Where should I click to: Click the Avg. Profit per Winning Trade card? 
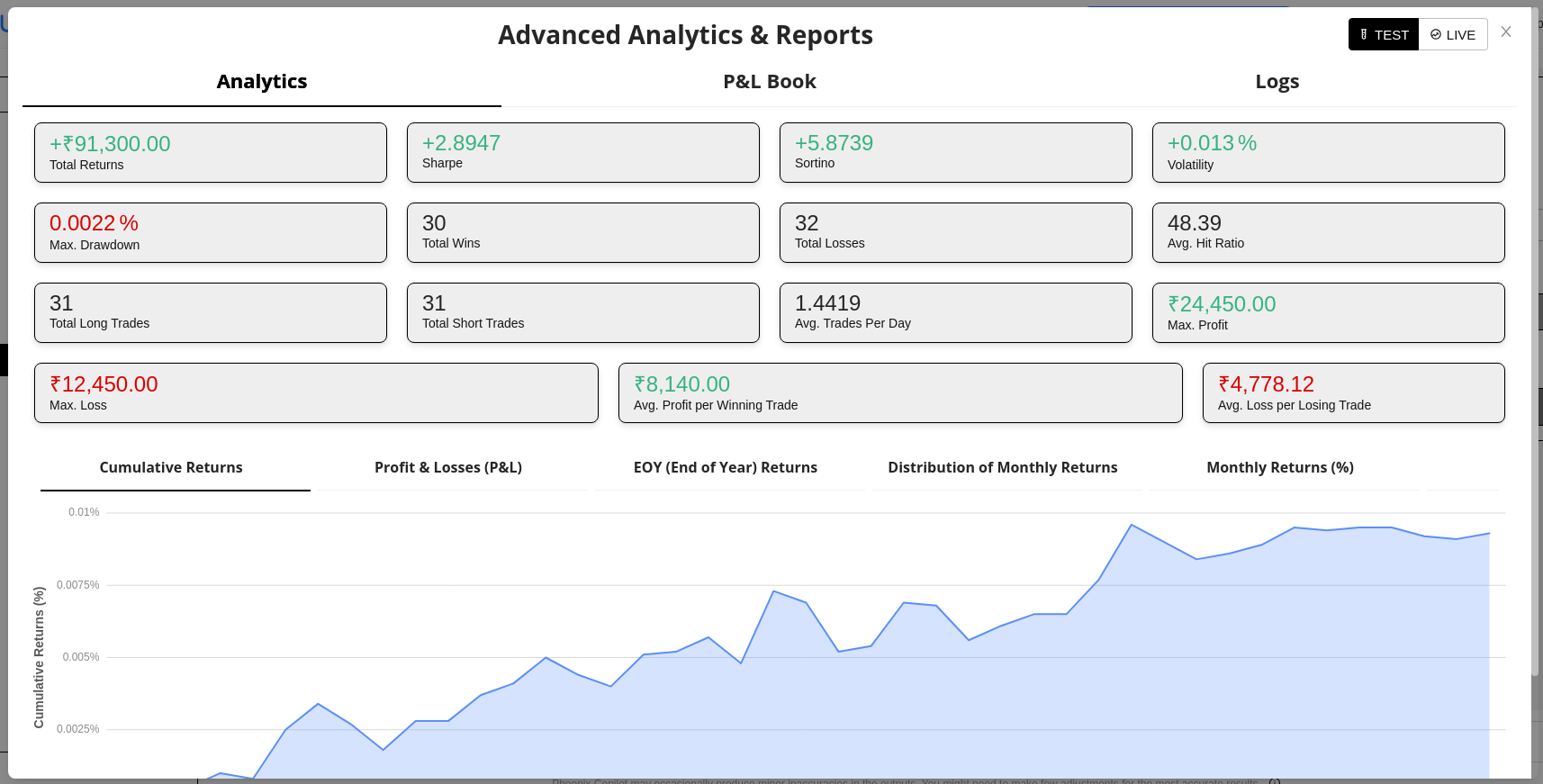[900, 393]
